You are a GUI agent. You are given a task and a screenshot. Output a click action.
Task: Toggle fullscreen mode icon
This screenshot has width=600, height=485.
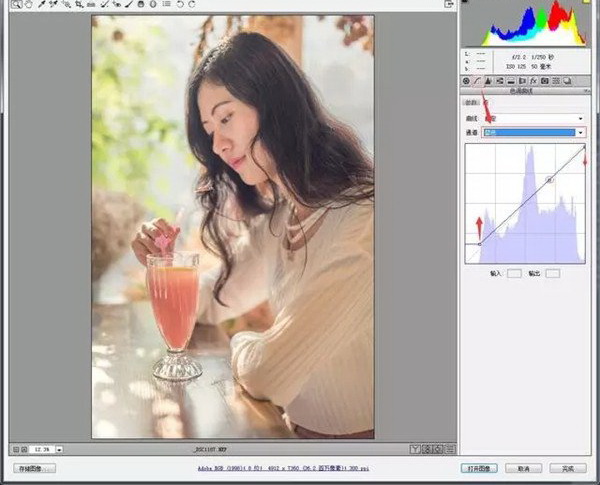point(446,5)
